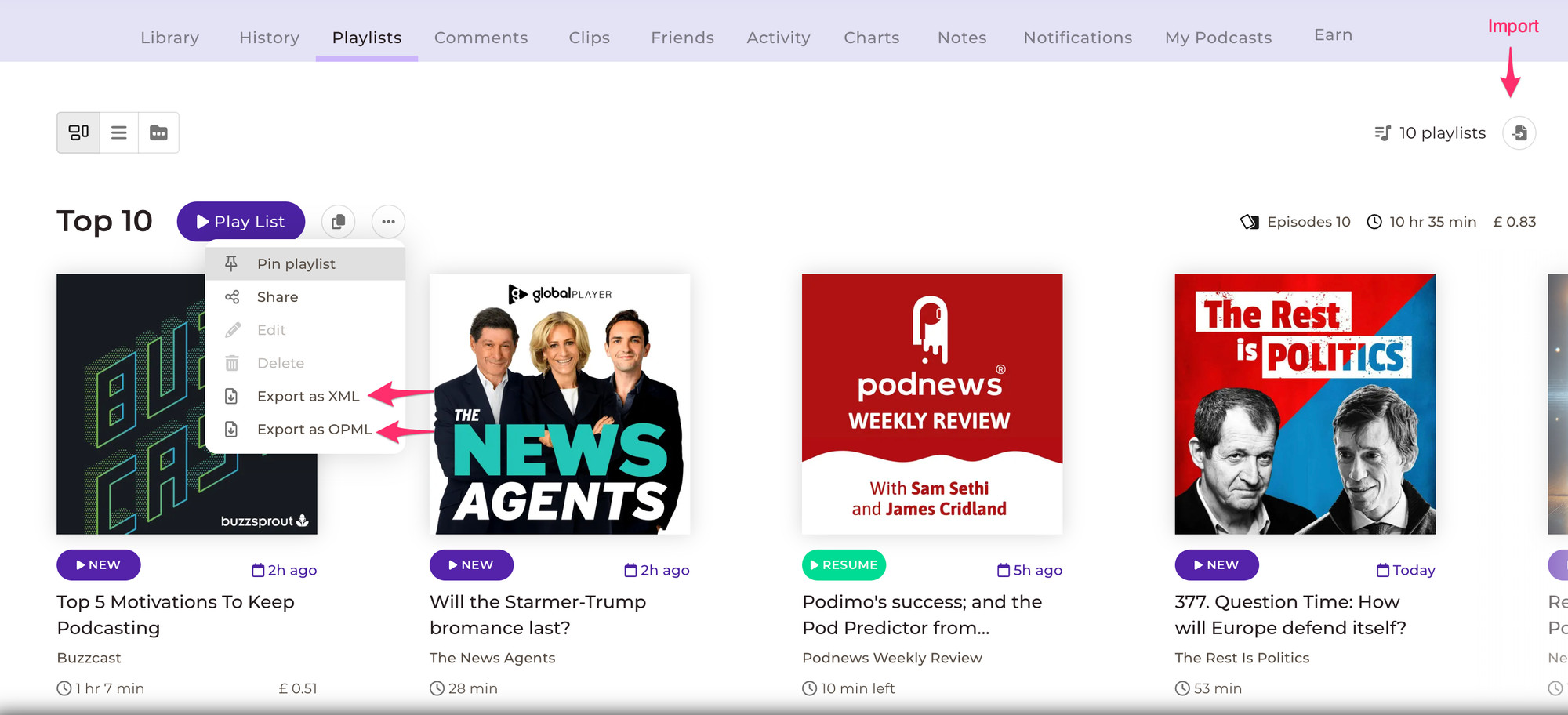Visit The Rest Is Politics name link
This screenshot has width=1568, height=715.
1242,658
